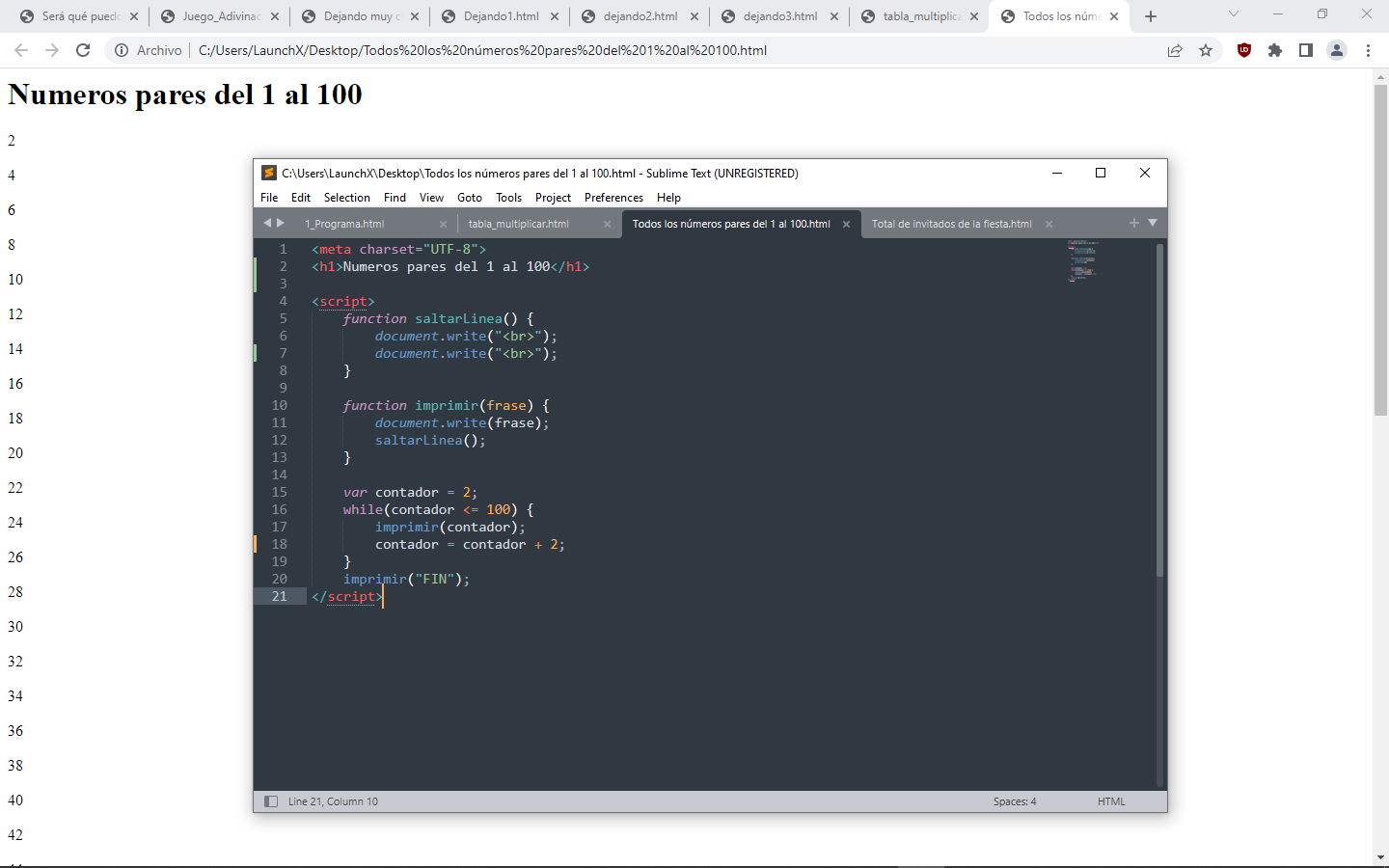
Task: Close the 'Será qué pued' tab
Action: coord(134,16)
